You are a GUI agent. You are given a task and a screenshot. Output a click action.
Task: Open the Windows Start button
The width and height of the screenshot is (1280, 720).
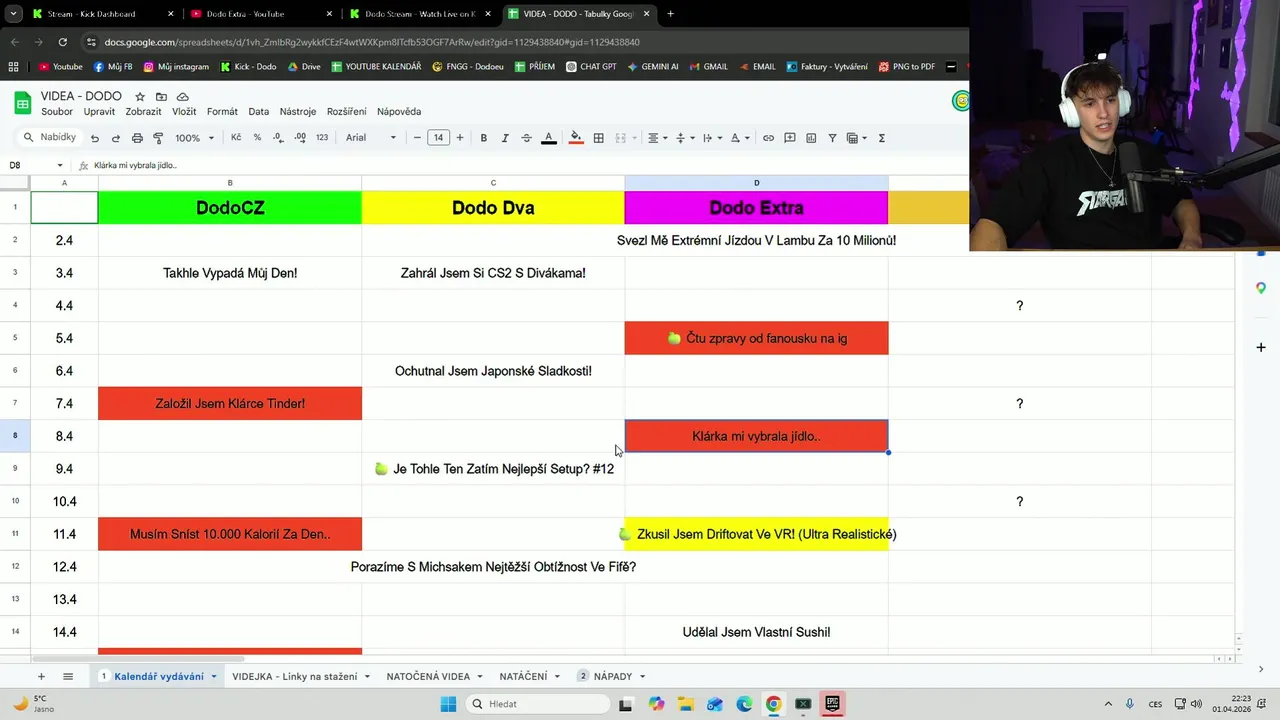[x=448, y=704]
